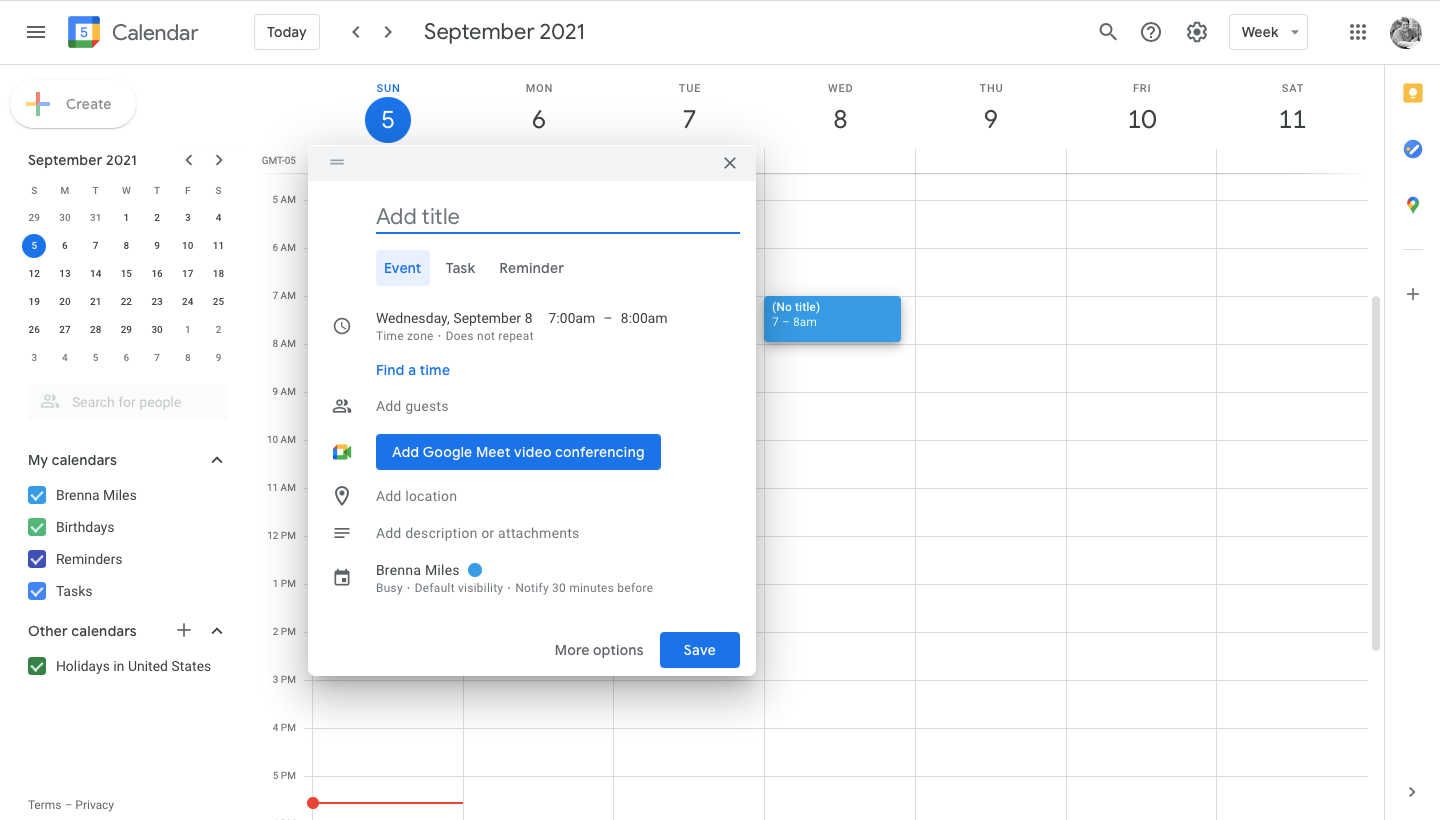The height and width of the screenshot is (820, 1440).
Task: Open the Week view dropdown
Action: click(x=1268, y=32)
